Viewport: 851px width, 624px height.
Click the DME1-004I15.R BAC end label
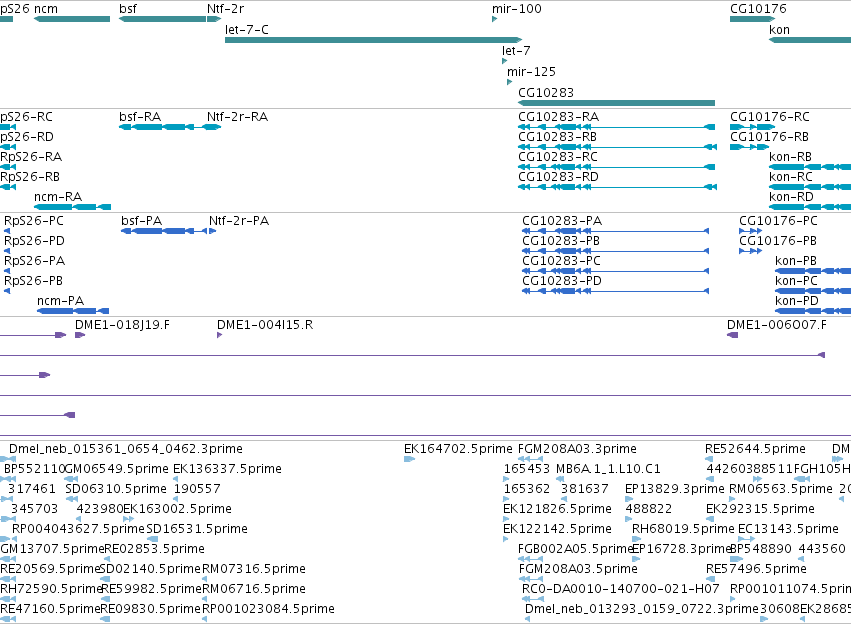click(x=265, y=325)
